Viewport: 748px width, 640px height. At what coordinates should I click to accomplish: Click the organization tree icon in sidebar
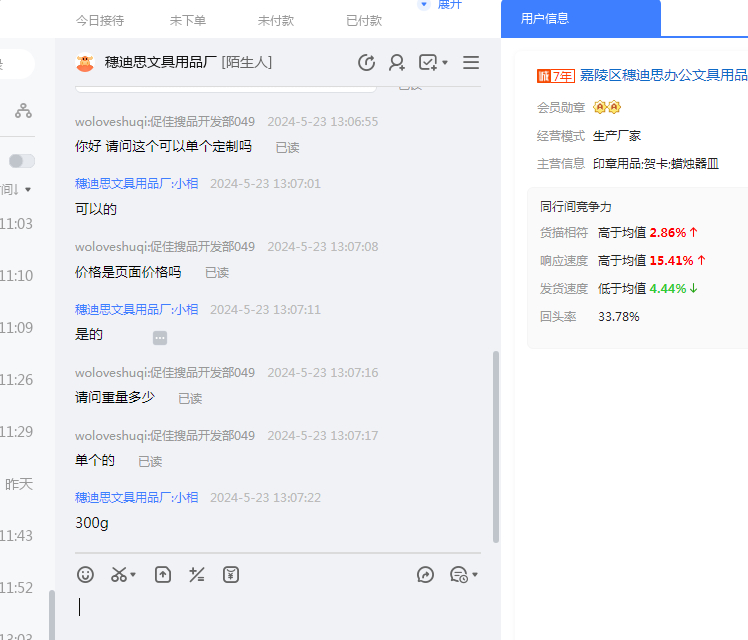pos(23,111)
